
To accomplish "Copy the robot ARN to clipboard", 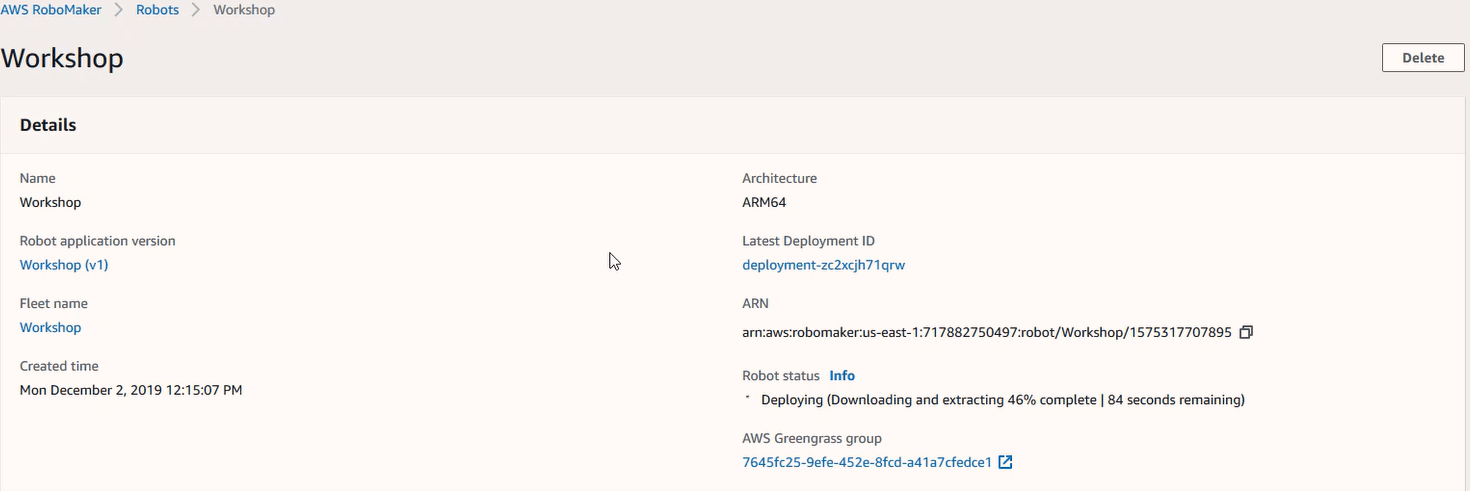I will click(x=1245, y=332).
